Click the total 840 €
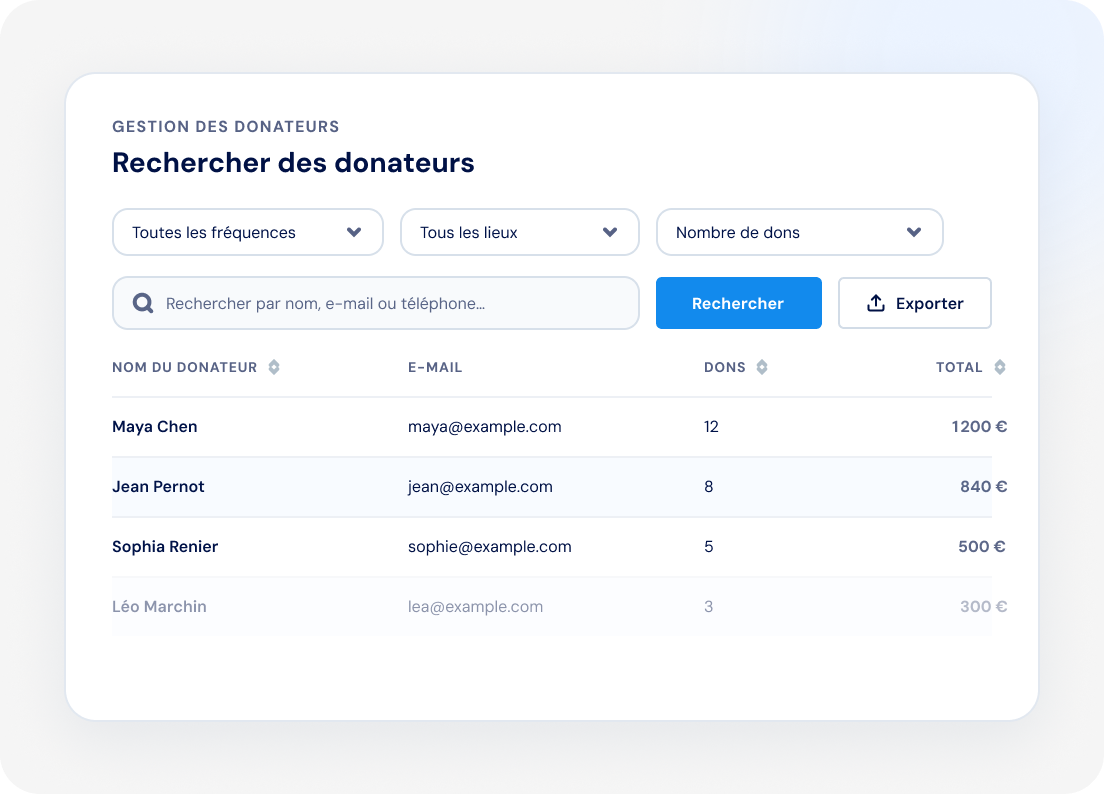This screenshot has width=1104, height=794. point(984,486)
